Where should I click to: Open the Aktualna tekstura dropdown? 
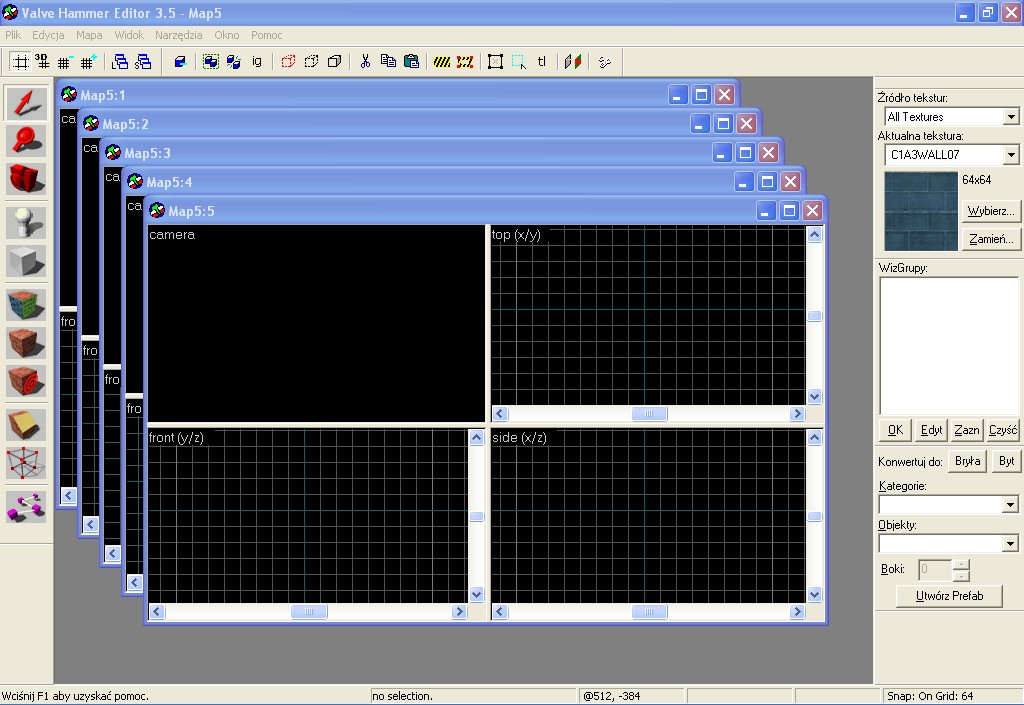(x=1011, y=155)
